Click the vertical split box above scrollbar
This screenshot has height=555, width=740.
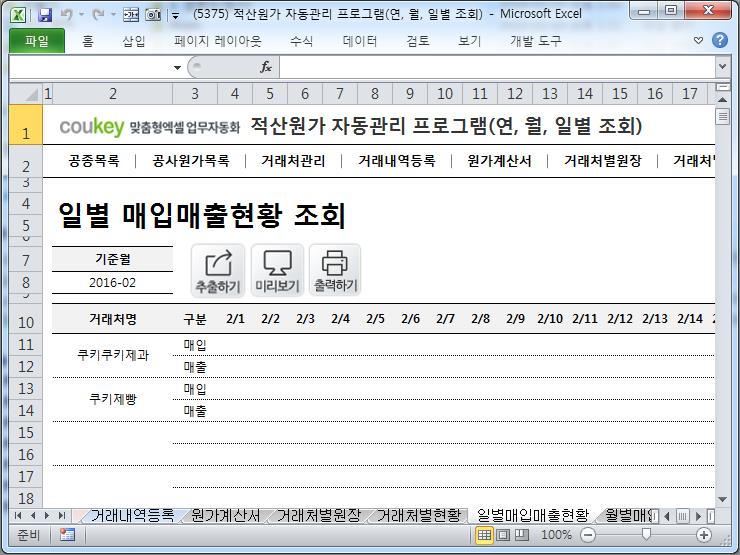tap(722, 87)
